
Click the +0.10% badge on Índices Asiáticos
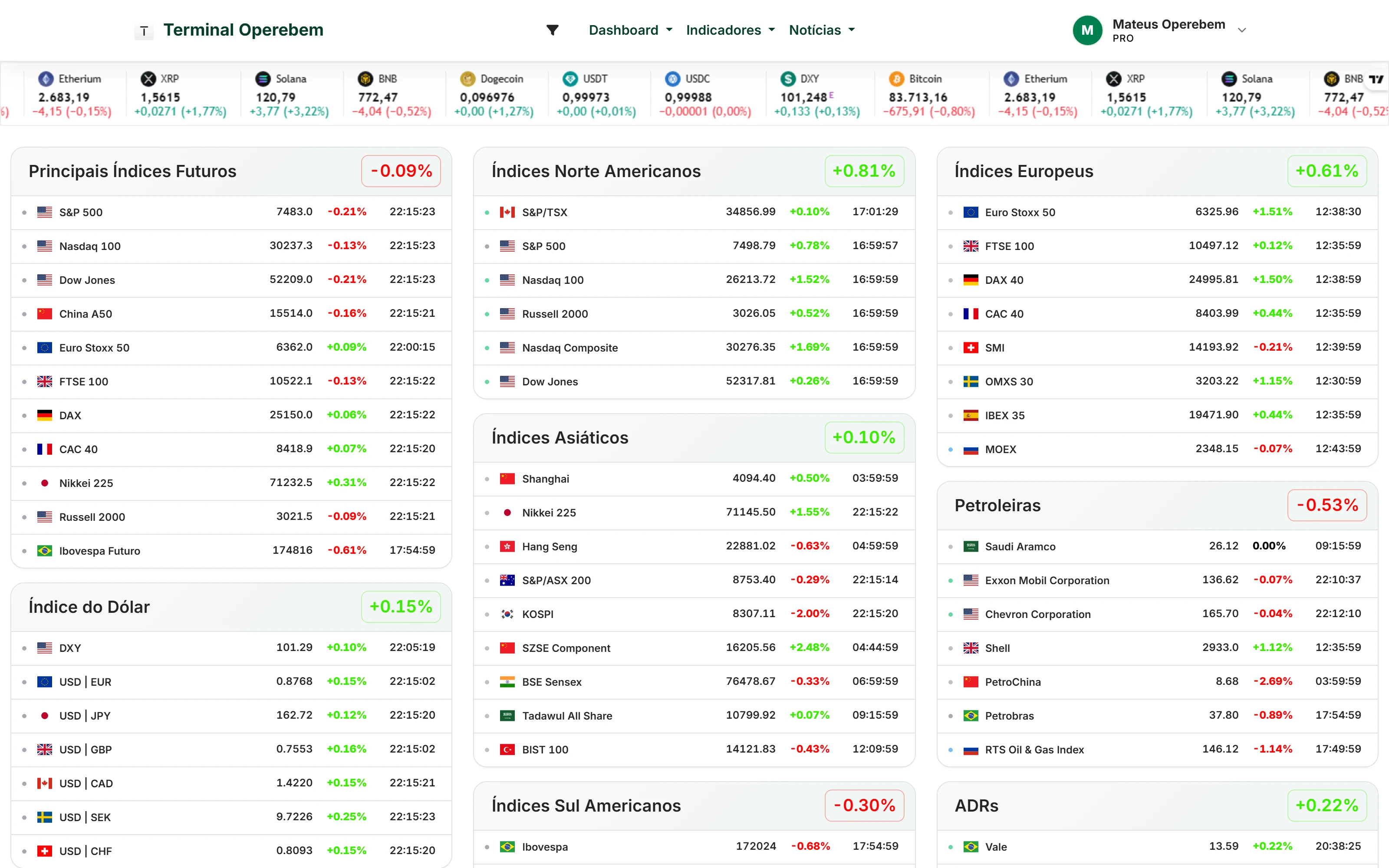[x=864, y=437]
